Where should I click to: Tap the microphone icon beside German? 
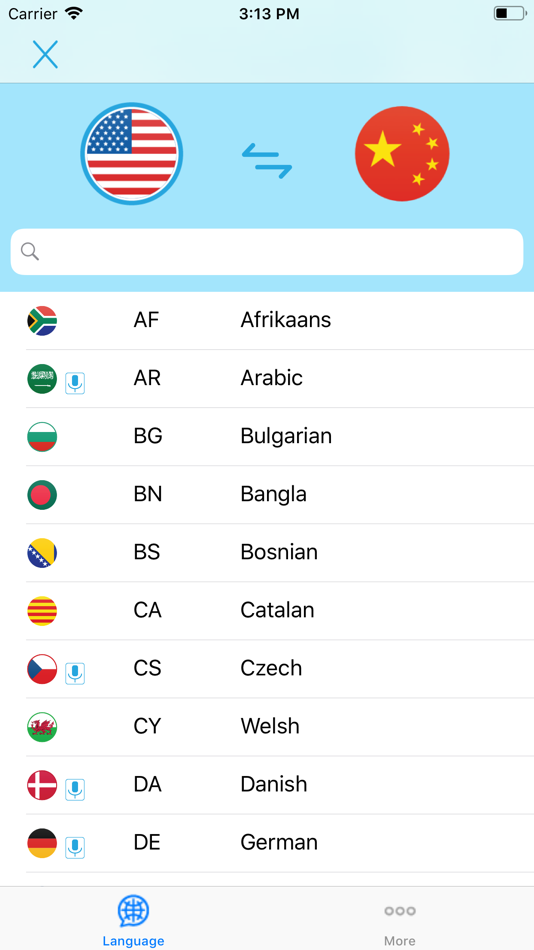click(x=75, y=848)
